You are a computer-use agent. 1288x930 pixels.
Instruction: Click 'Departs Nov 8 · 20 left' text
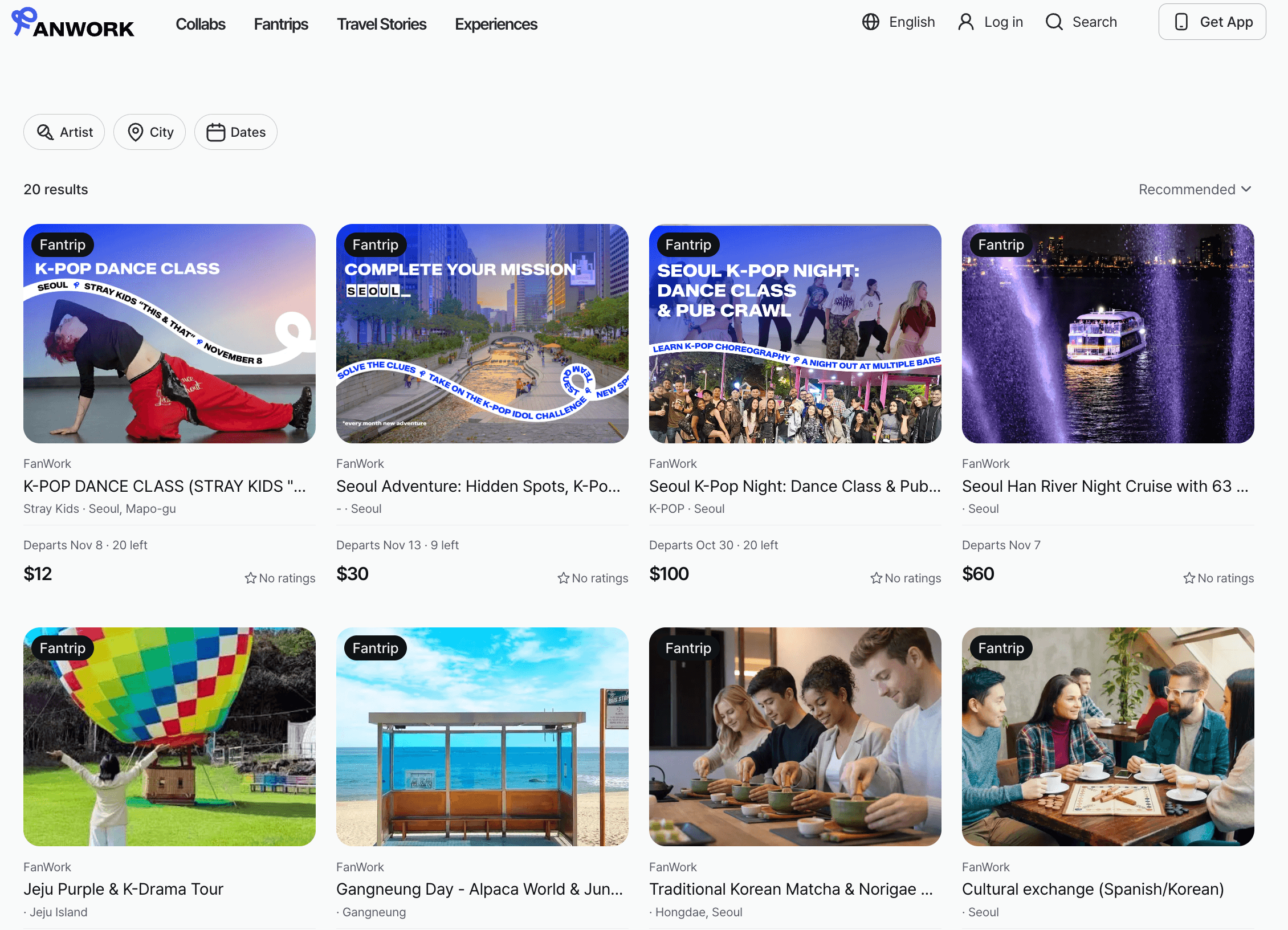85,545
